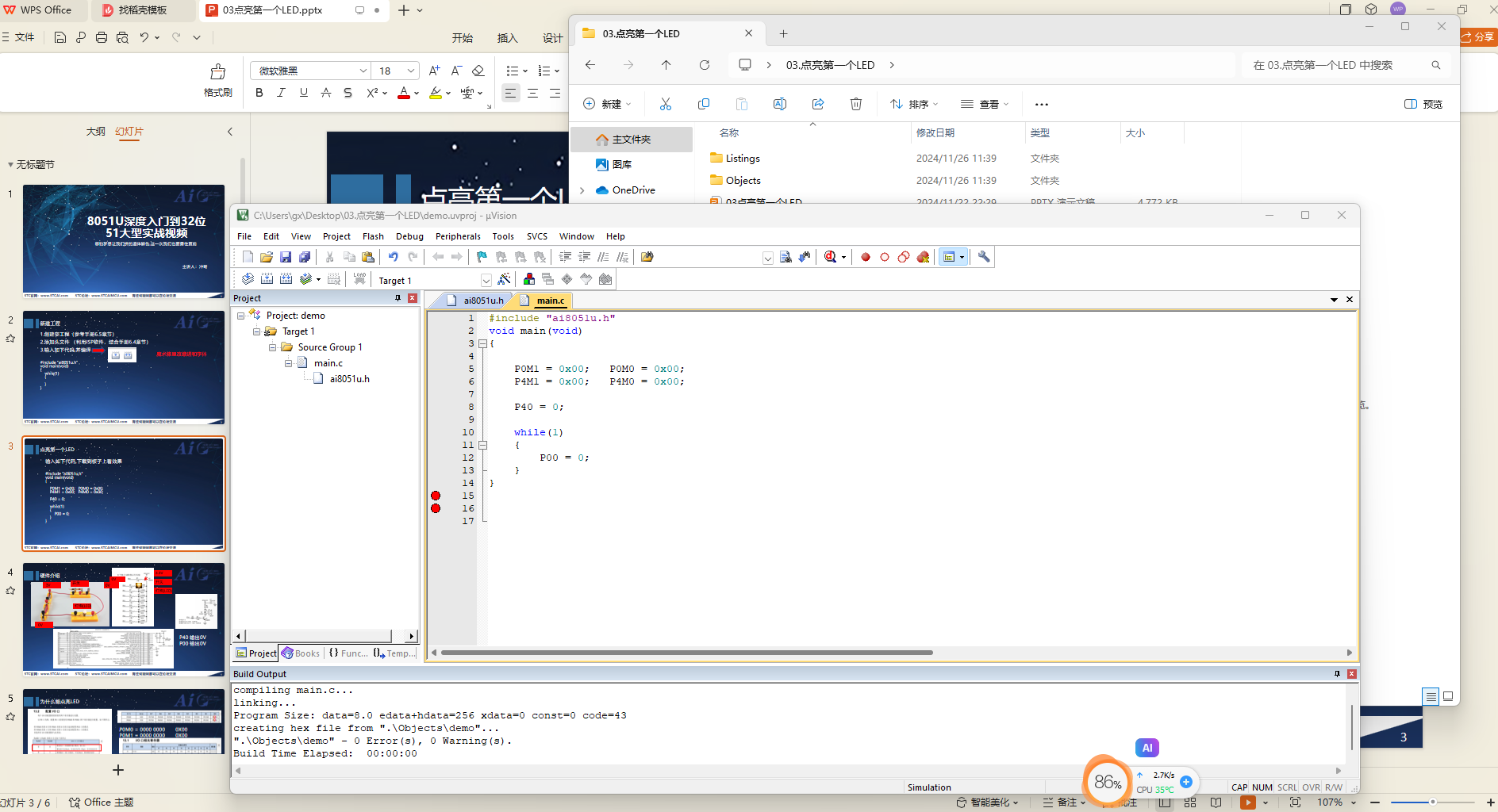This screenshot has height=812, width=1498.
Task: Toggle pin on Project panel
Action: point(398,298)
